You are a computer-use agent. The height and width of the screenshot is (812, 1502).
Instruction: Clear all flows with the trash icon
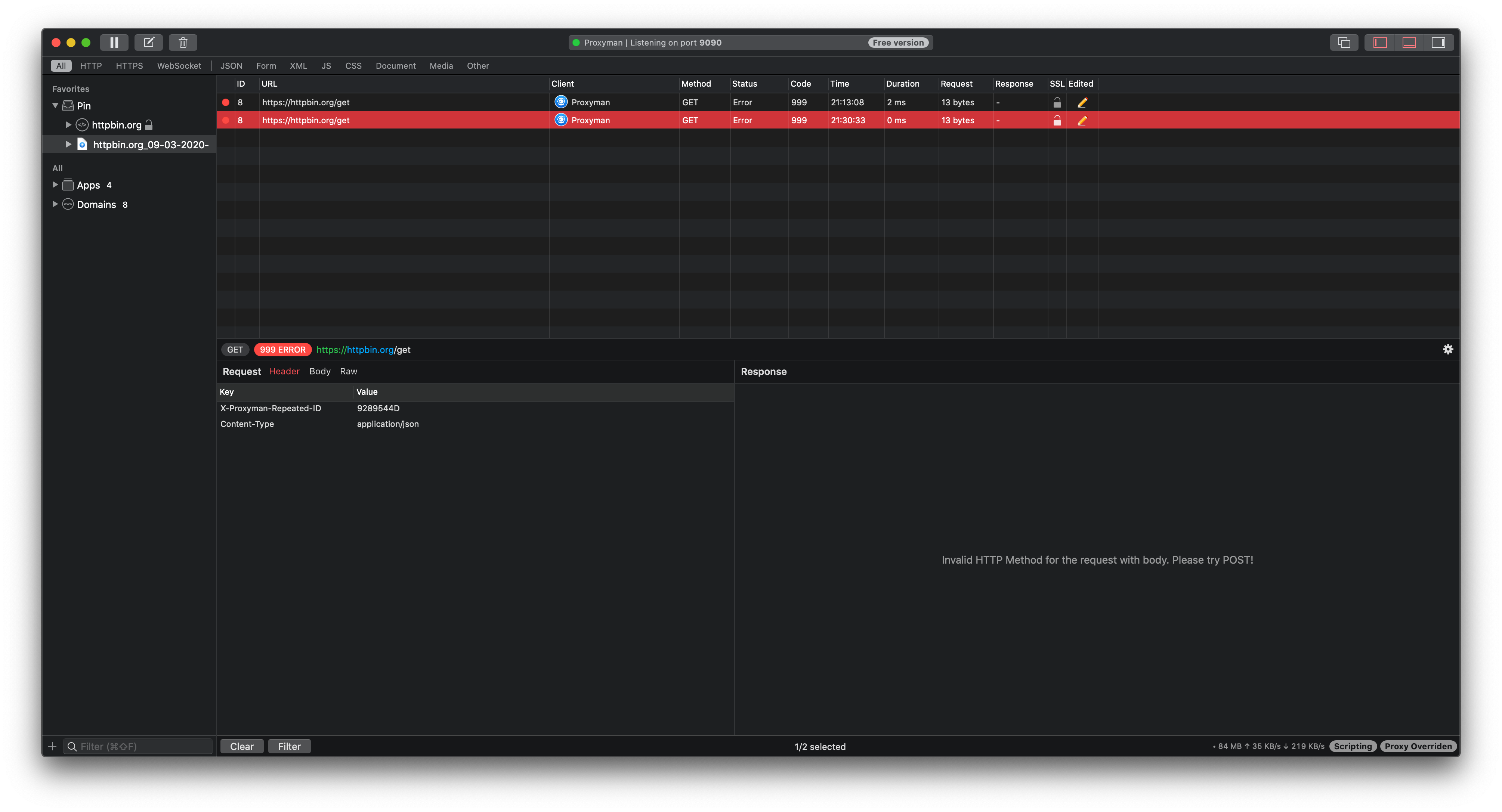point(182,42)
